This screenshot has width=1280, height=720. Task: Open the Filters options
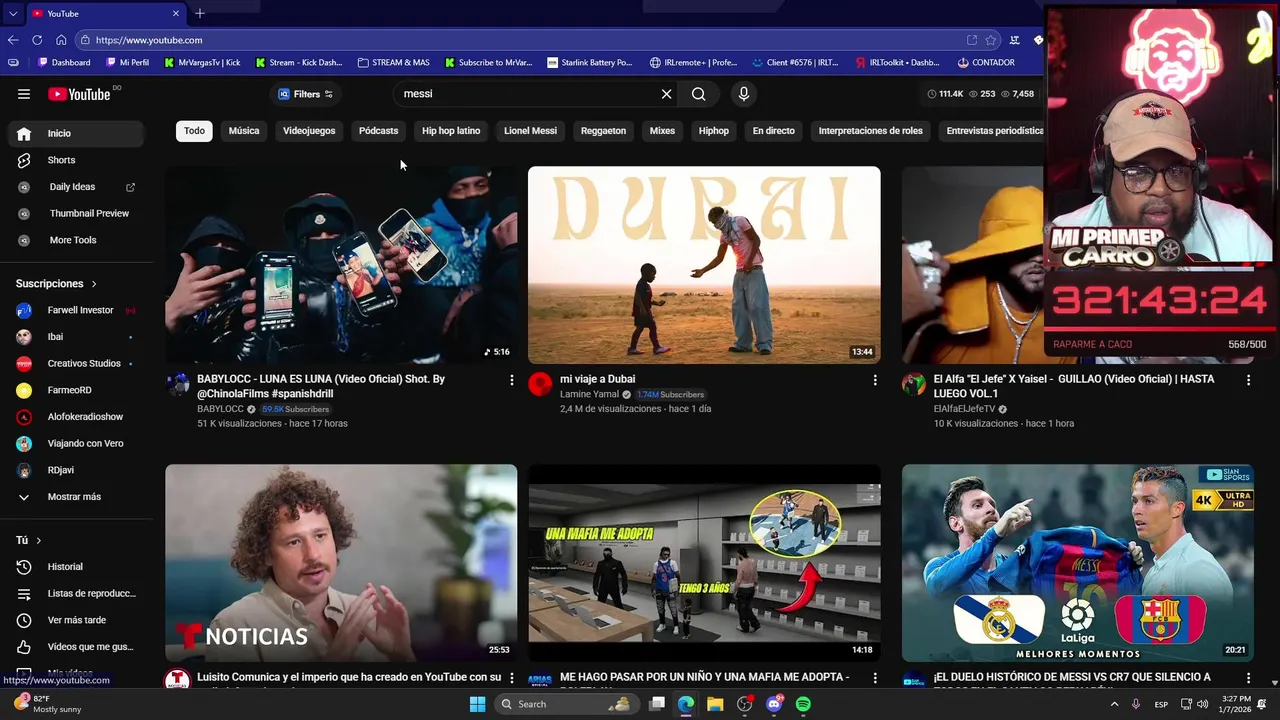click(306, 94)
